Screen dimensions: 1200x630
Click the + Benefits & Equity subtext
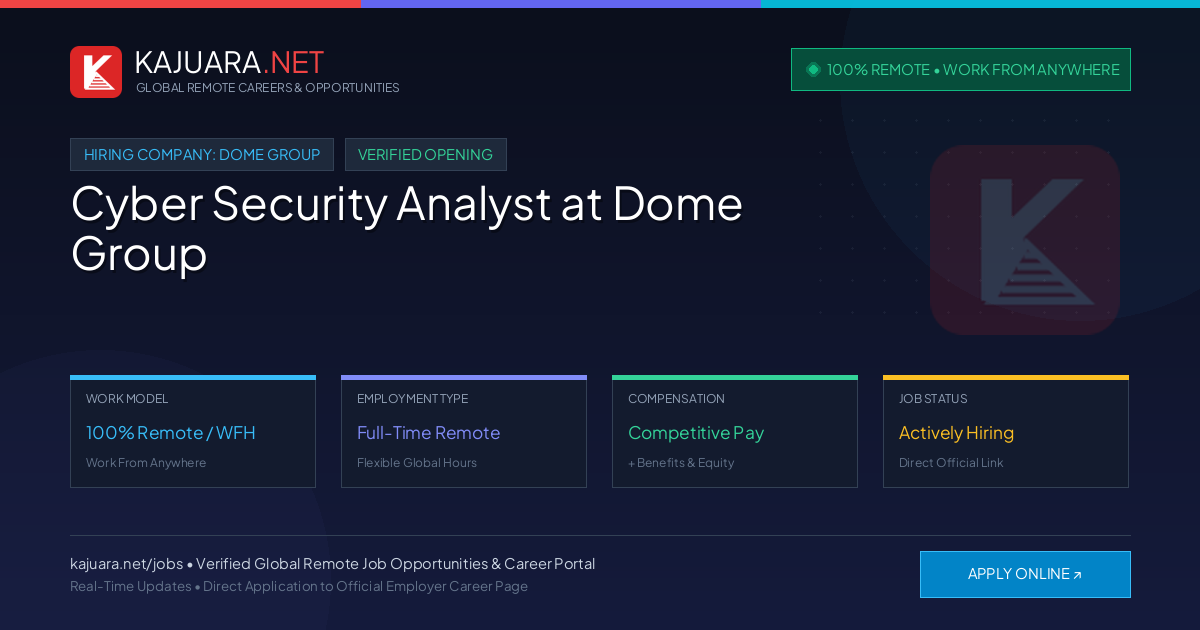[681, 463]
